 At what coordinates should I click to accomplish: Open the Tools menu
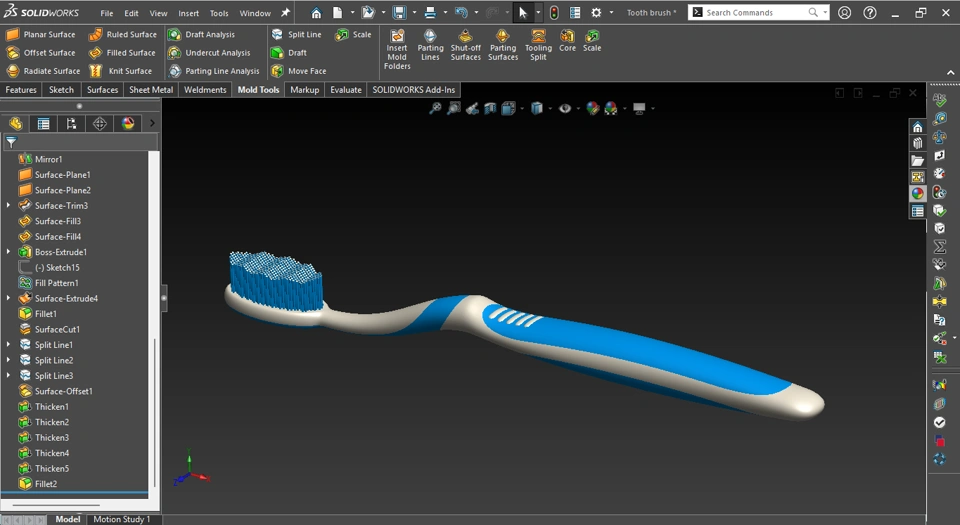coord(219,13)
